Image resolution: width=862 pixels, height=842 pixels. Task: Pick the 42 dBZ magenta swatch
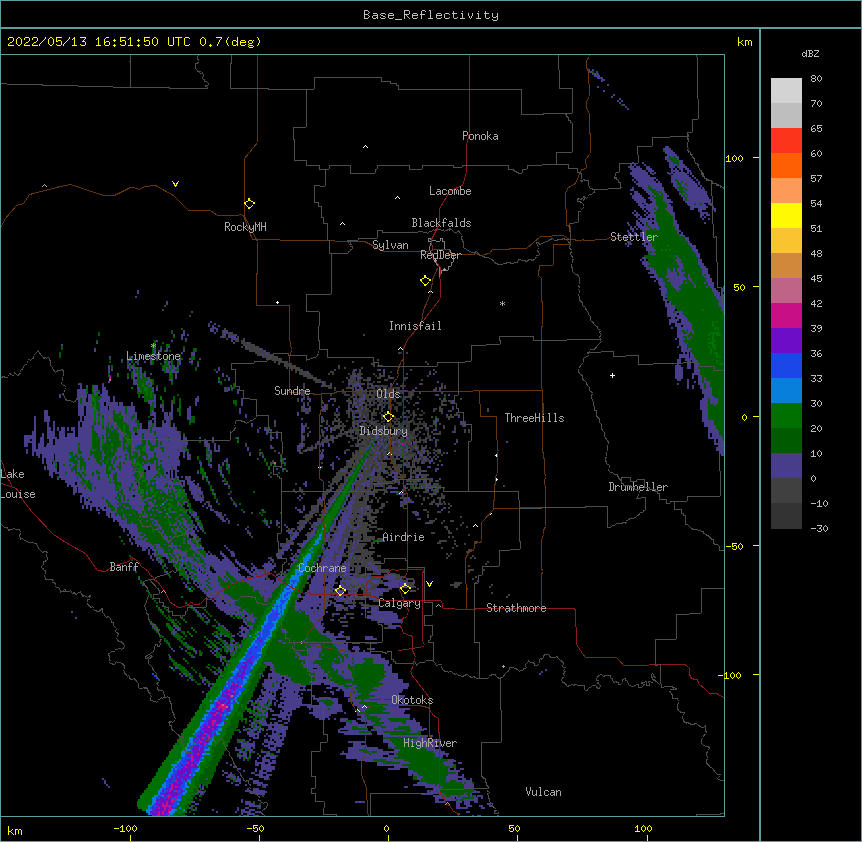pos(786,315)
